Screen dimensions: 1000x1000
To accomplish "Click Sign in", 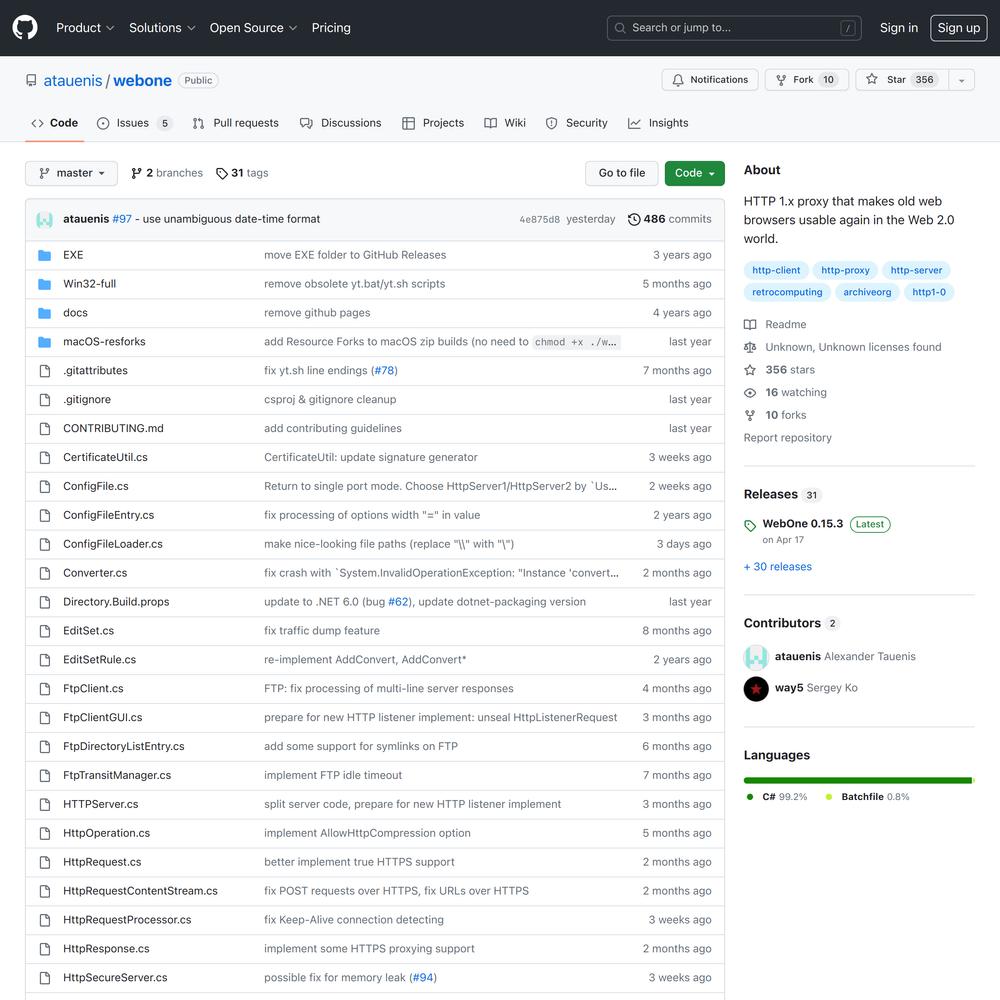I will 898,27.
